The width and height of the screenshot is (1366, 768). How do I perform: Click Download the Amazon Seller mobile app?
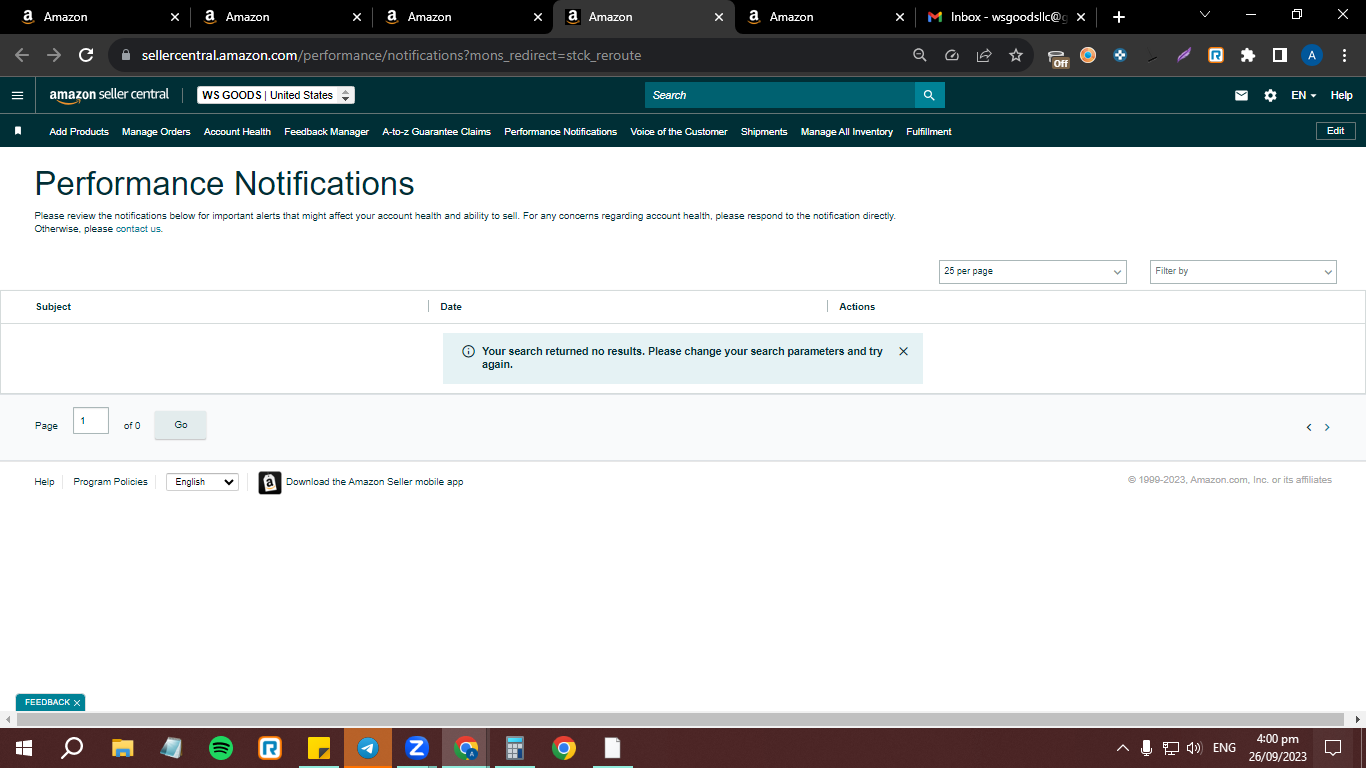[375, 482]
